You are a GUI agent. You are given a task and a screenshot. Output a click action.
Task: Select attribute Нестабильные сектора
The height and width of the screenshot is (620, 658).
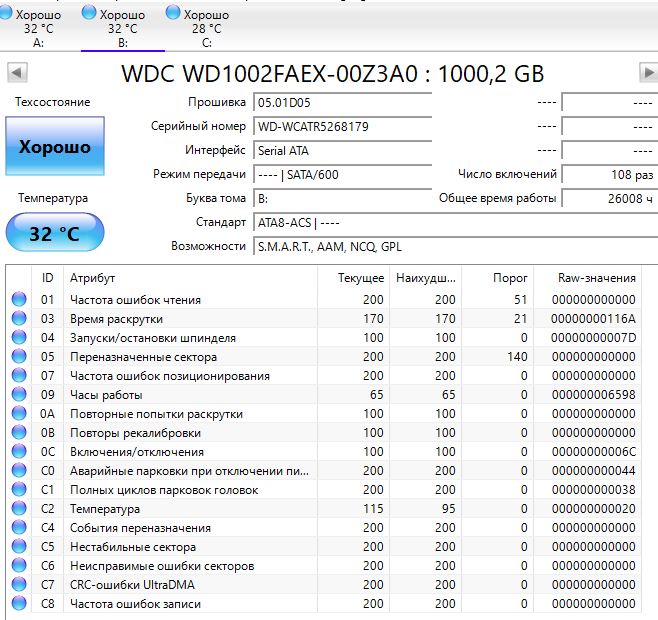(x=133, y=547)
